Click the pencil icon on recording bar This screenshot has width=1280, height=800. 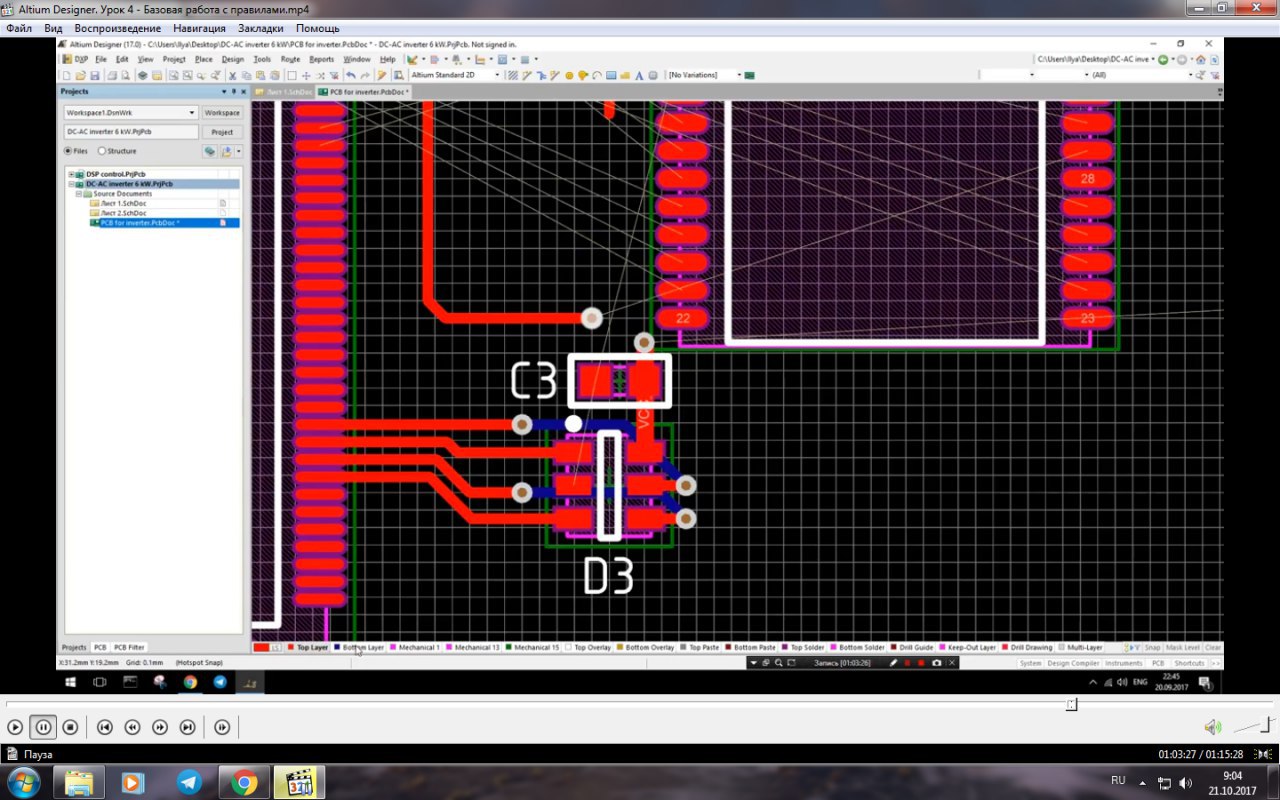coord(893,663)
